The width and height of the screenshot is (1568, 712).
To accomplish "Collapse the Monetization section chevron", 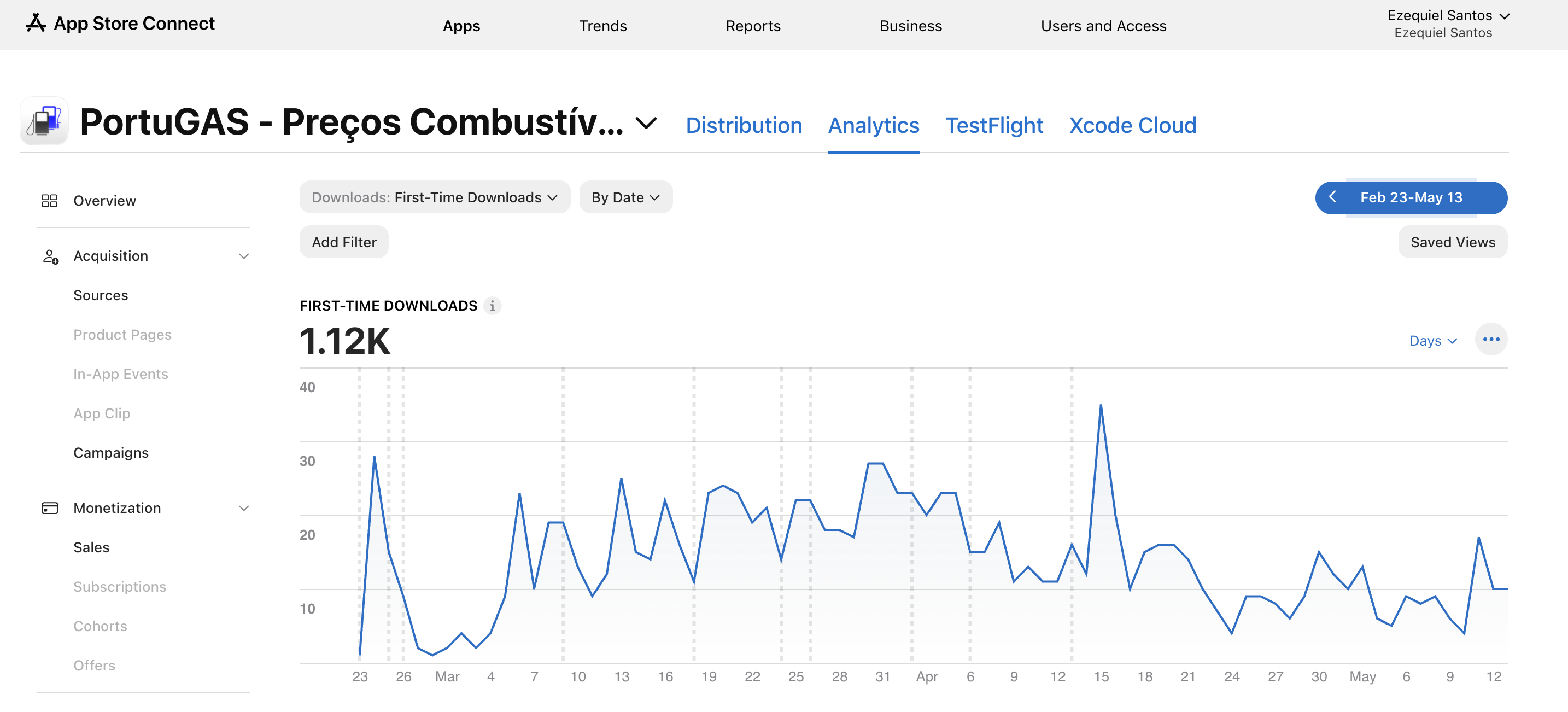I will [244, 508].
